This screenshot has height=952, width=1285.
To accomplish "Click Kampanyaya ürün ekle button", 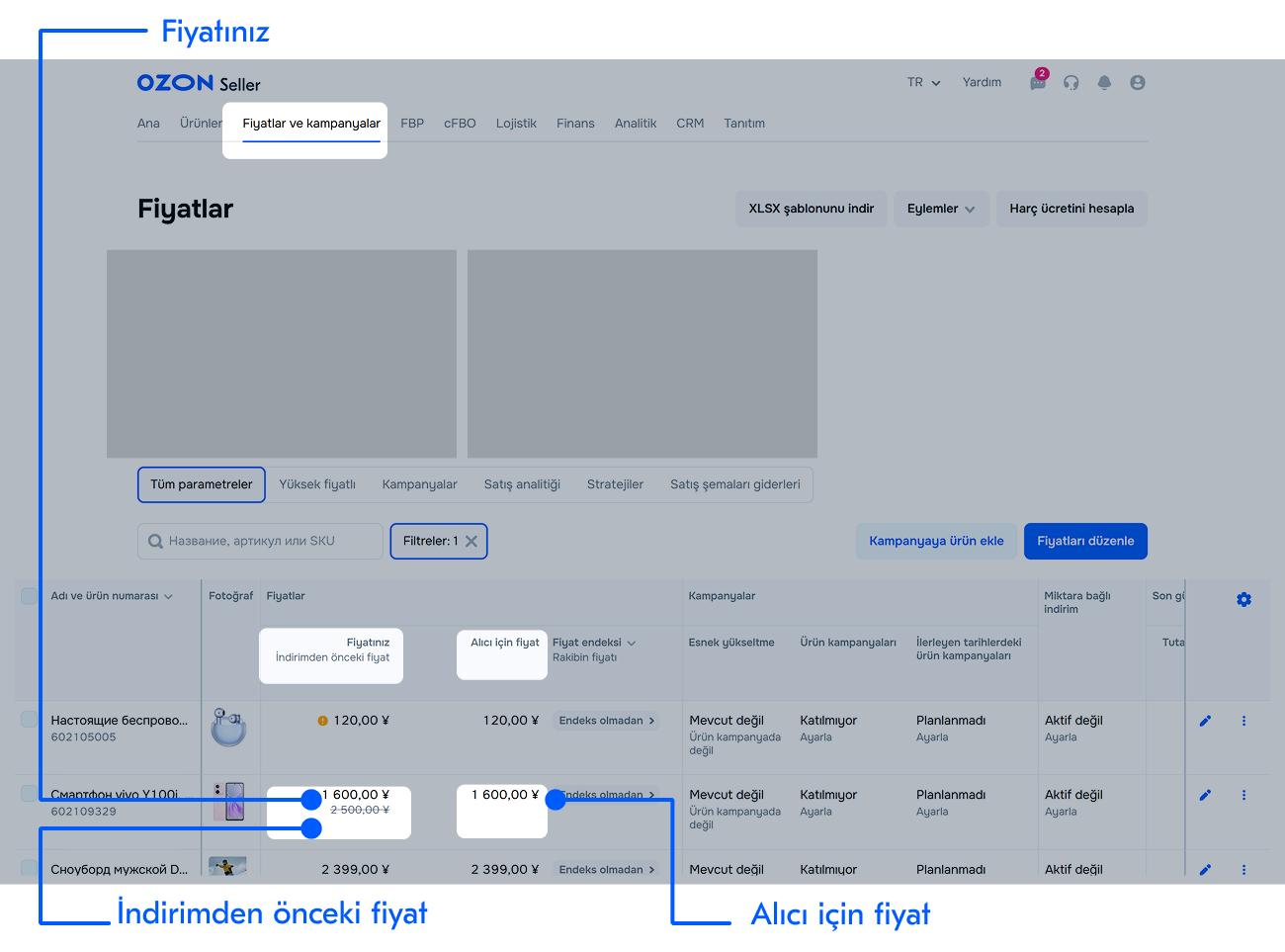I will coord(935,542).
